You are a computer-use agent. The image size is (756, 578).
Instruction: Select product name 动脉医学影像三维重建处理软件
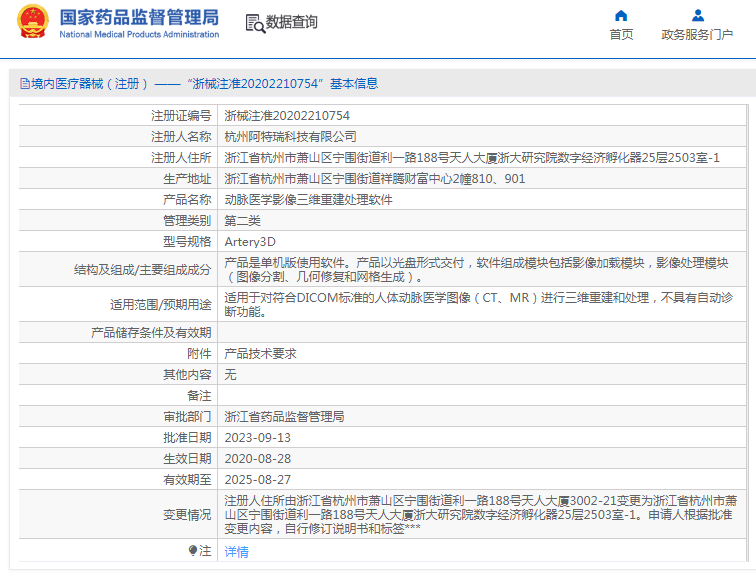pyautogui.click(x=309, y=200)
